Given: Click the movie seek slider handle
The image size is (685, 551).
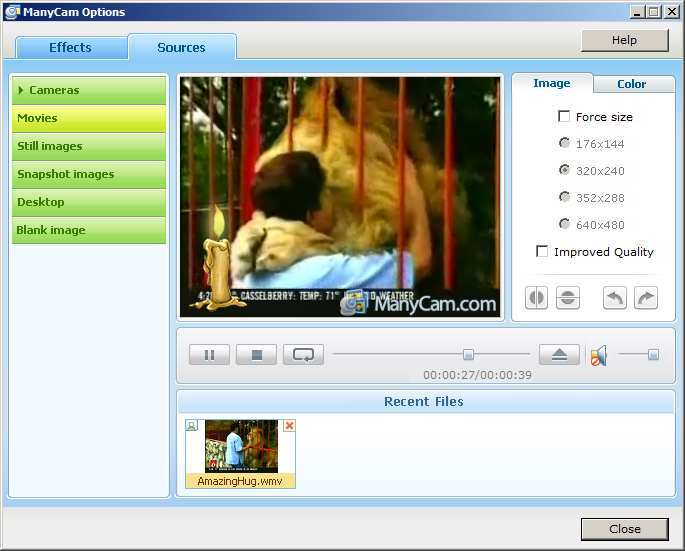Looking at the screenshot, I should (x=468, y=354).
